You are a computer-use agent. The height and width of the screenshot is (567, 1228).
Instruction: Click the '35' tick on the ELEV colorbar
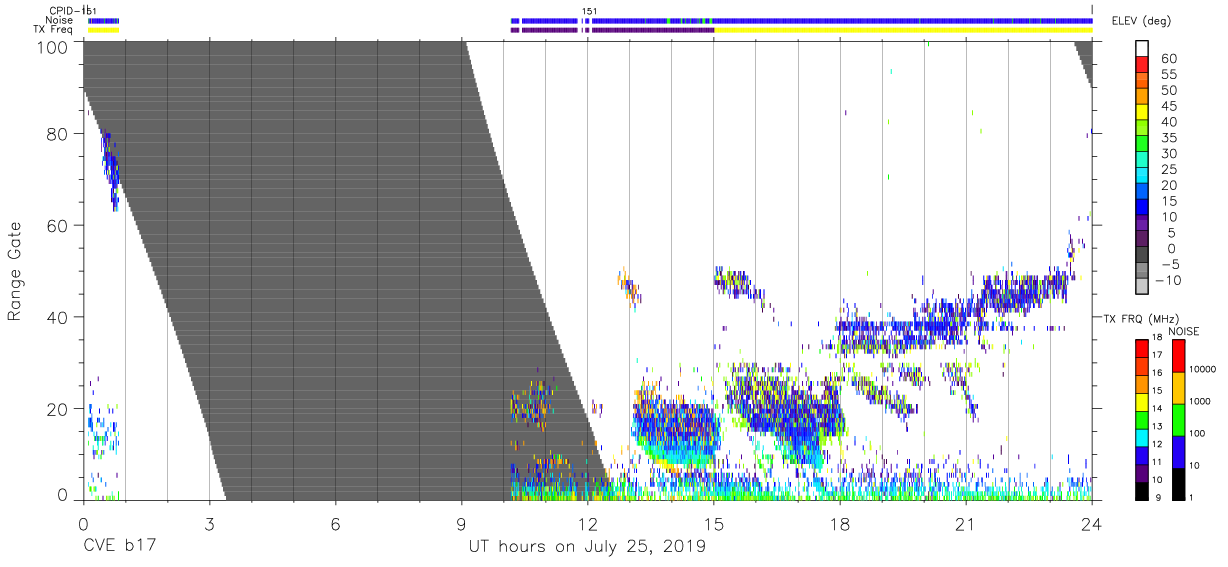1167,138
